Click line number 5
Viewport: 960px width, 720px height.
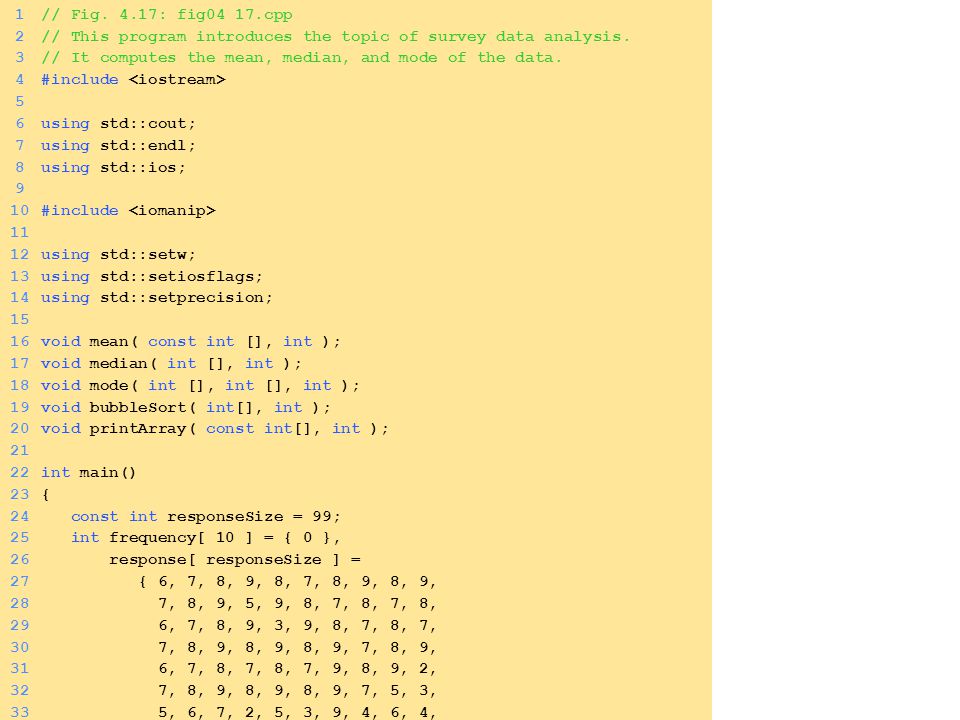[20, 101]
